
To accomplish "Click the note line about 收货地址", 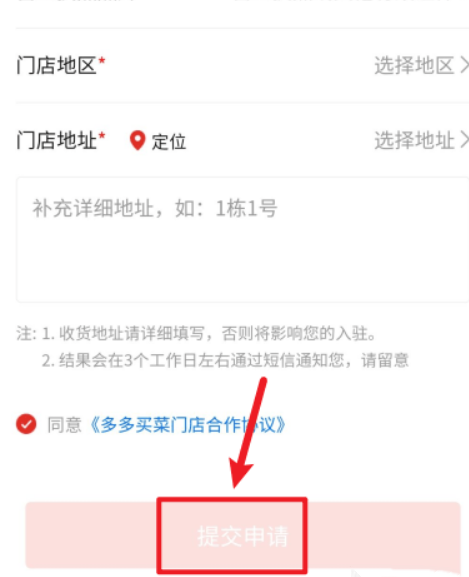I will [196, 333].
